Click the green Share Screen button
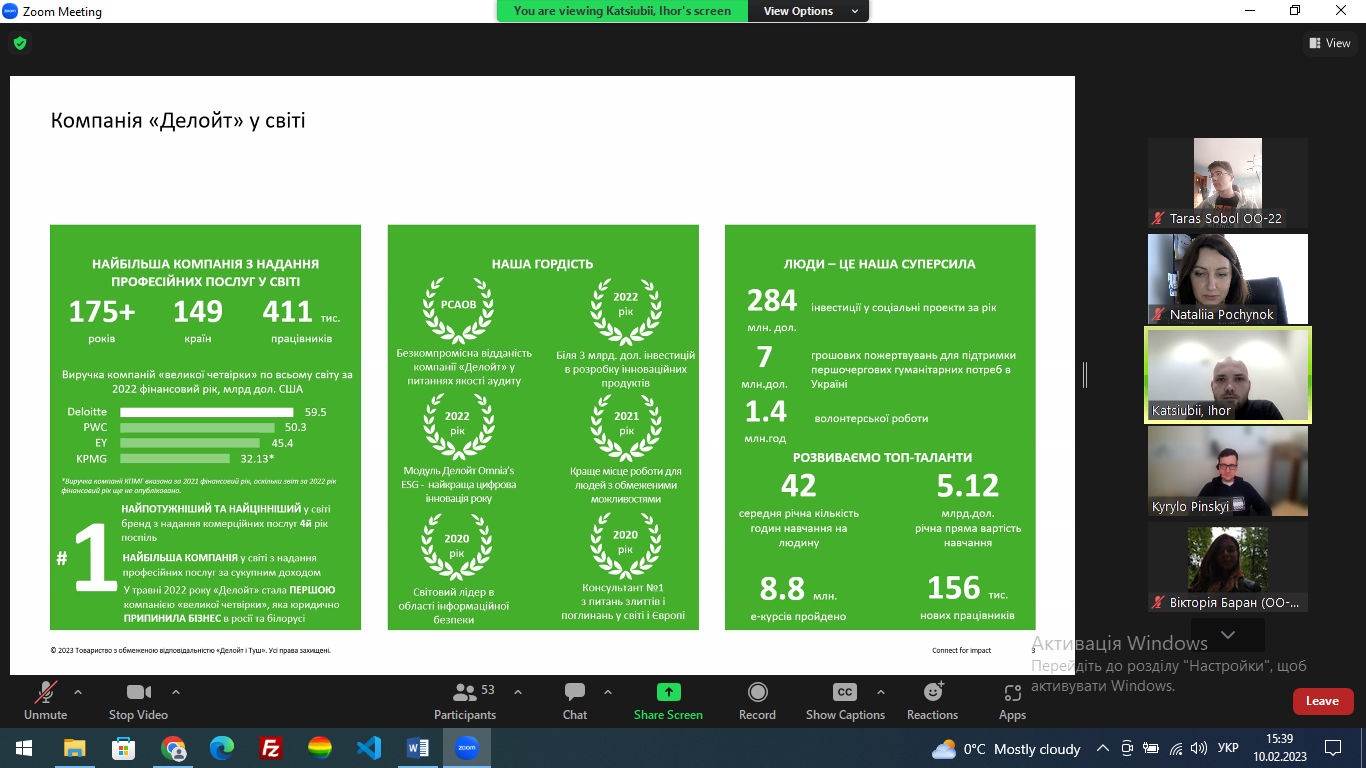 coord(668,700)
